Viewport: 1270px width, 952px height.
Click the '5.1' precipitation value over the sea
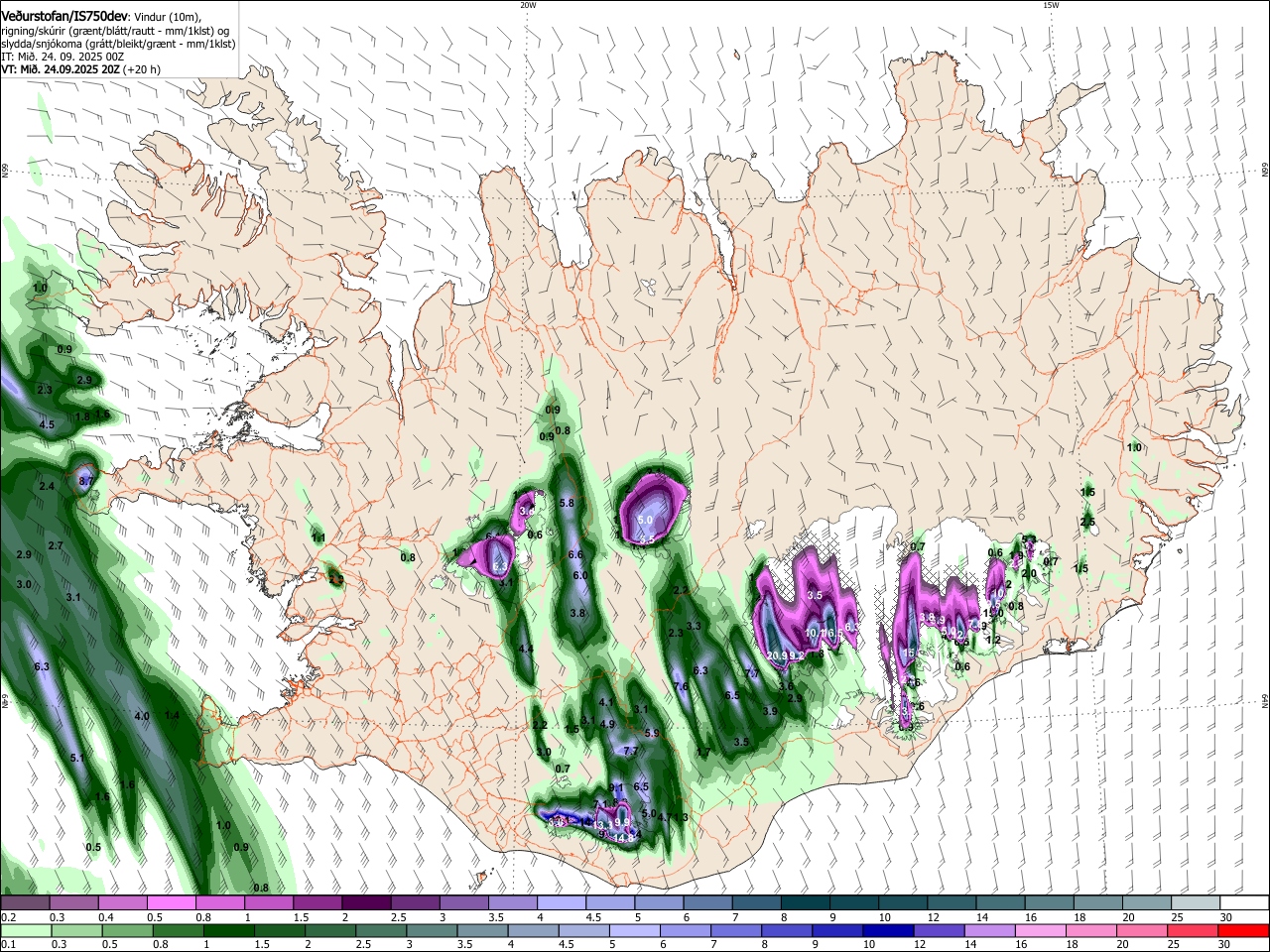click(x=78, y=759)
